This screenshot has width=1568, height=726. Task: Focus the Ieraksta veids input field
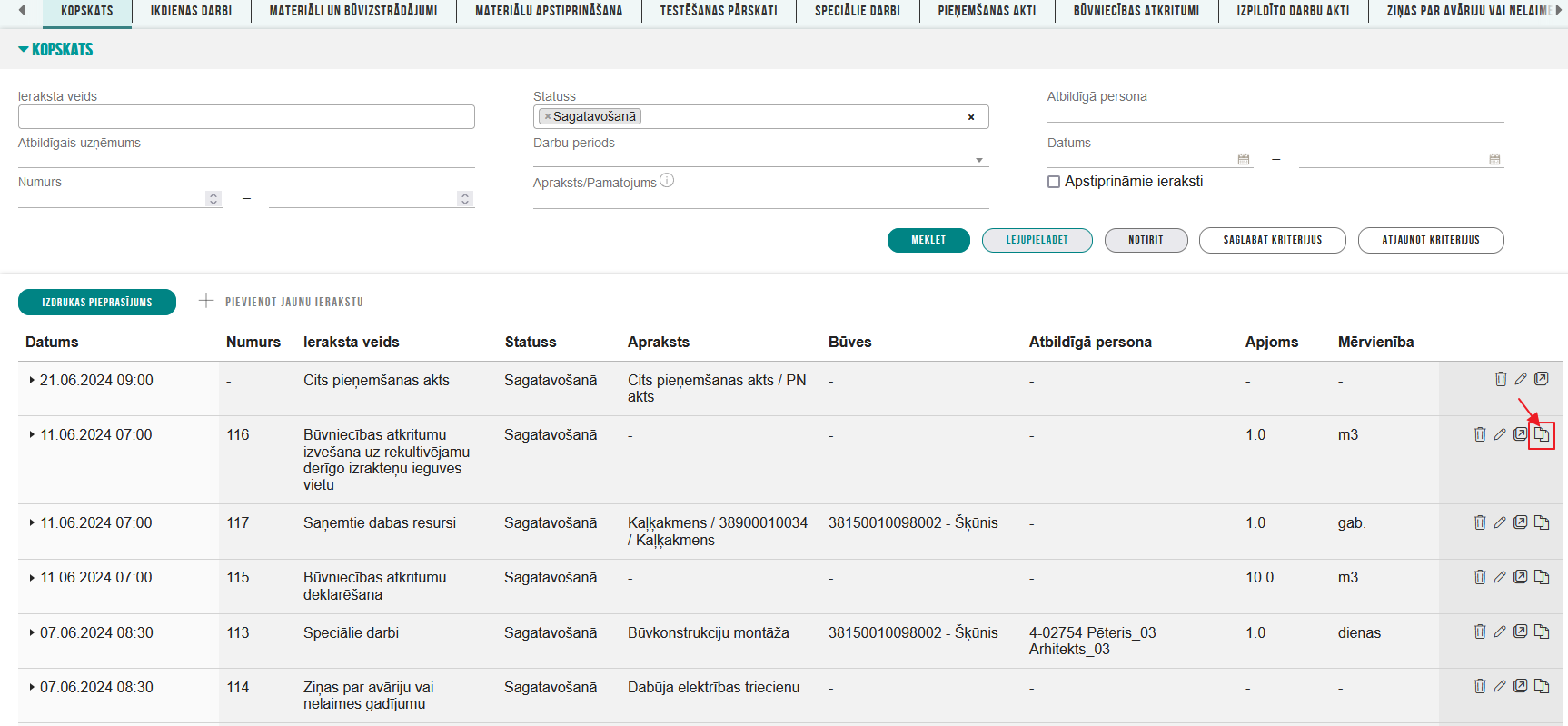pos(246,116)
